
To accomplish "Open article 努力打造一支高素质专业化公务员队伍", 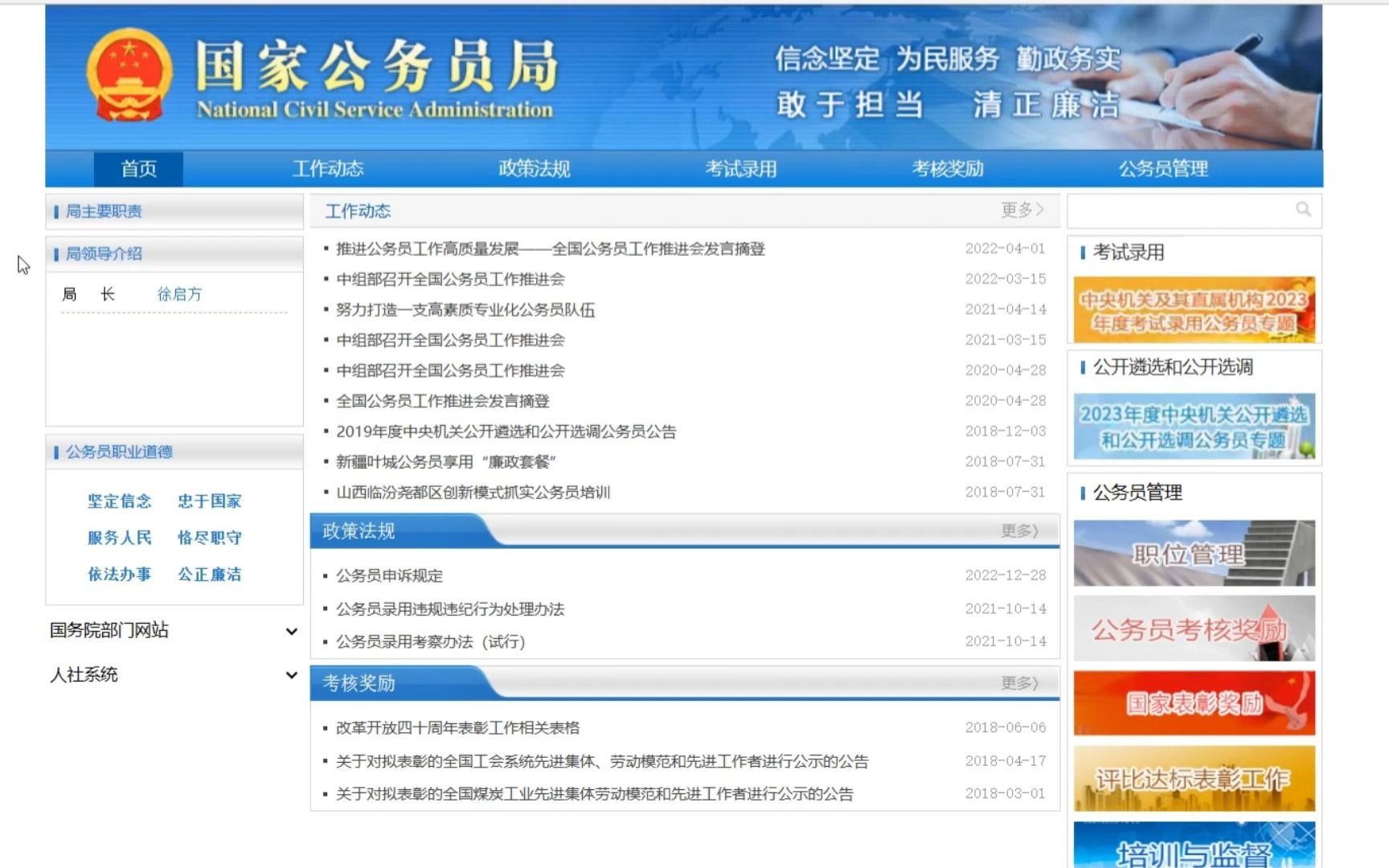I will point(465,309).
